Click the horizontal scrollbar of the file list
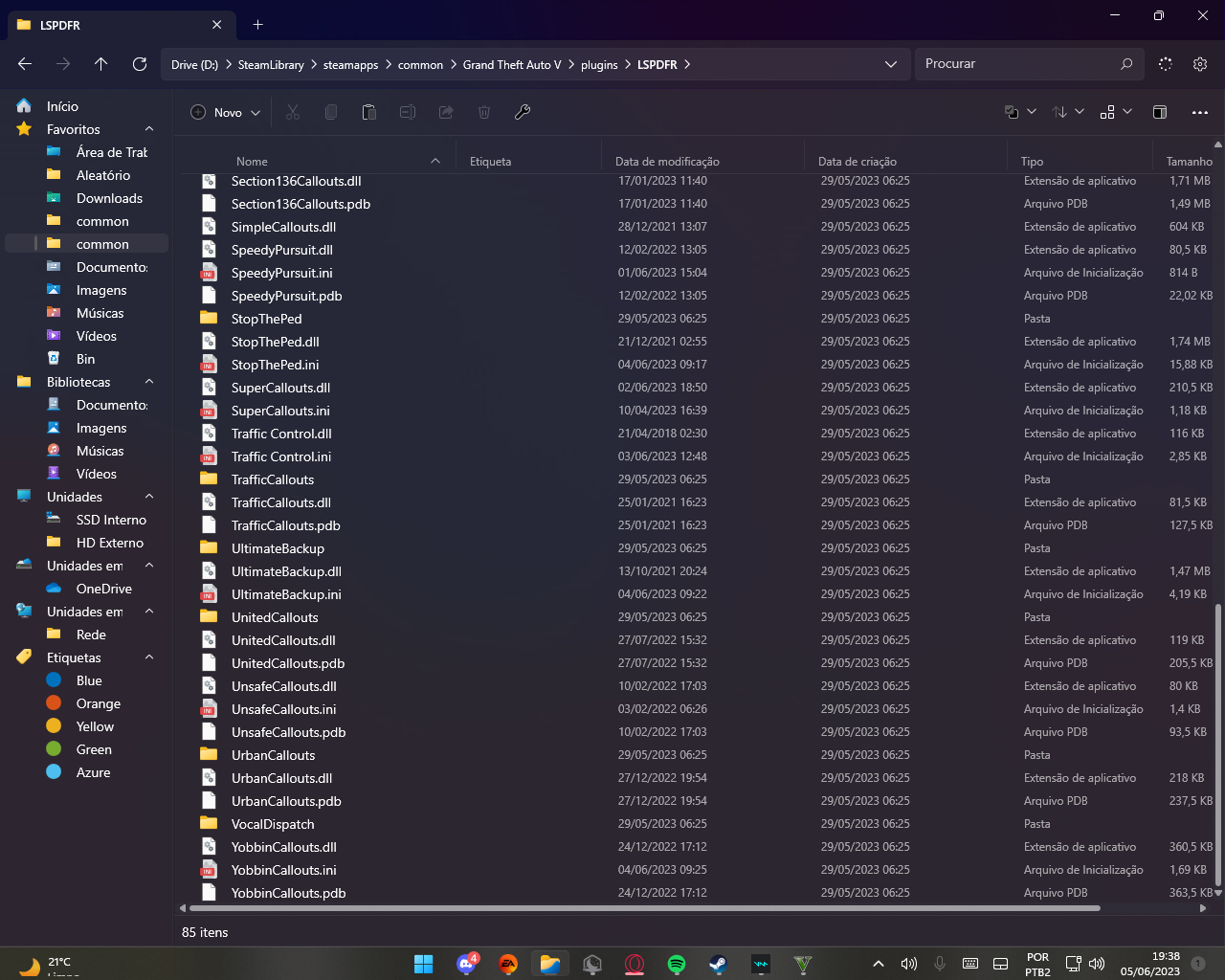 click(x=645, y=908)
